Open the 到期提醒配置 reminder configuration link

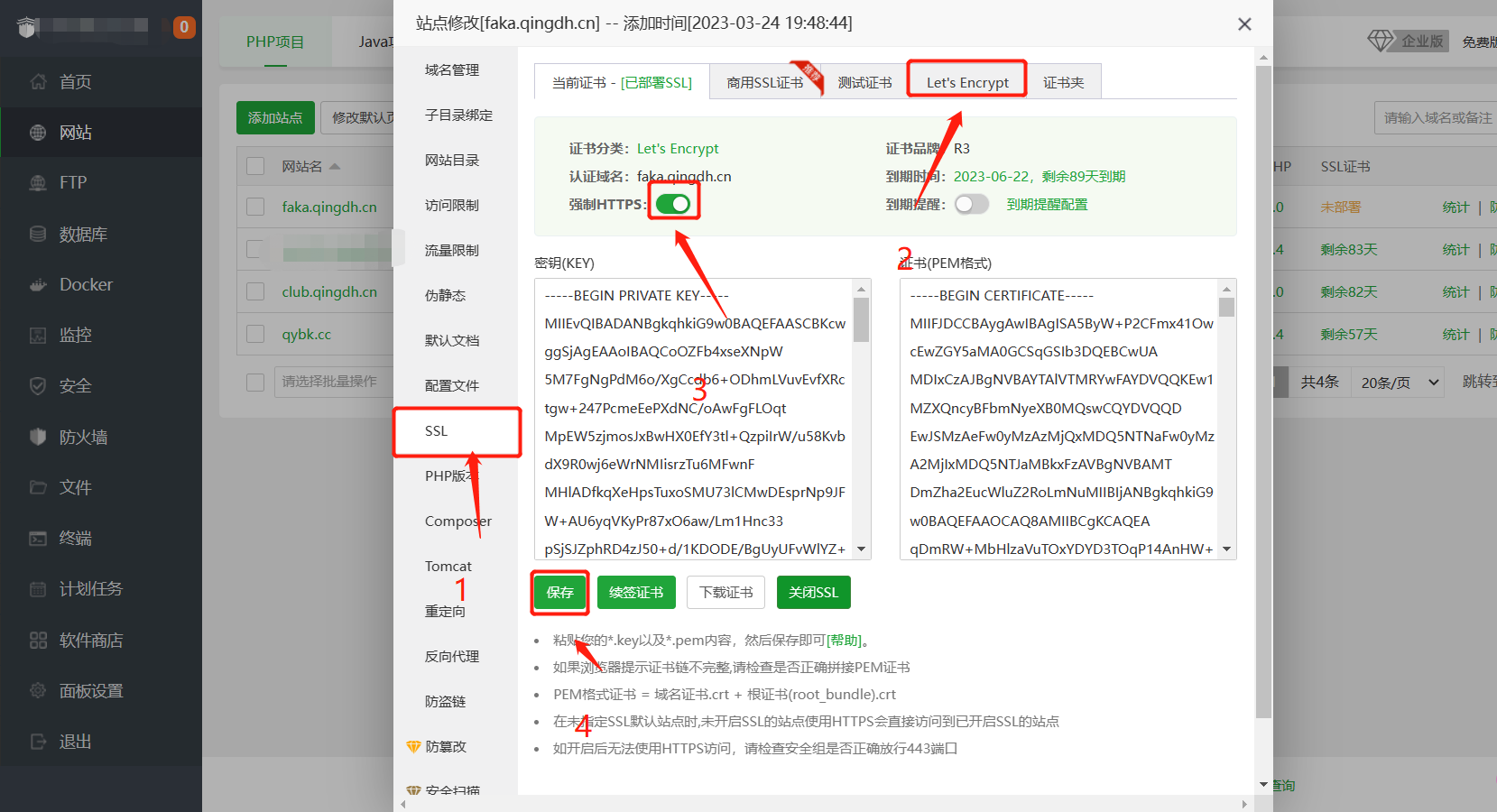(x=1047, y=204)
